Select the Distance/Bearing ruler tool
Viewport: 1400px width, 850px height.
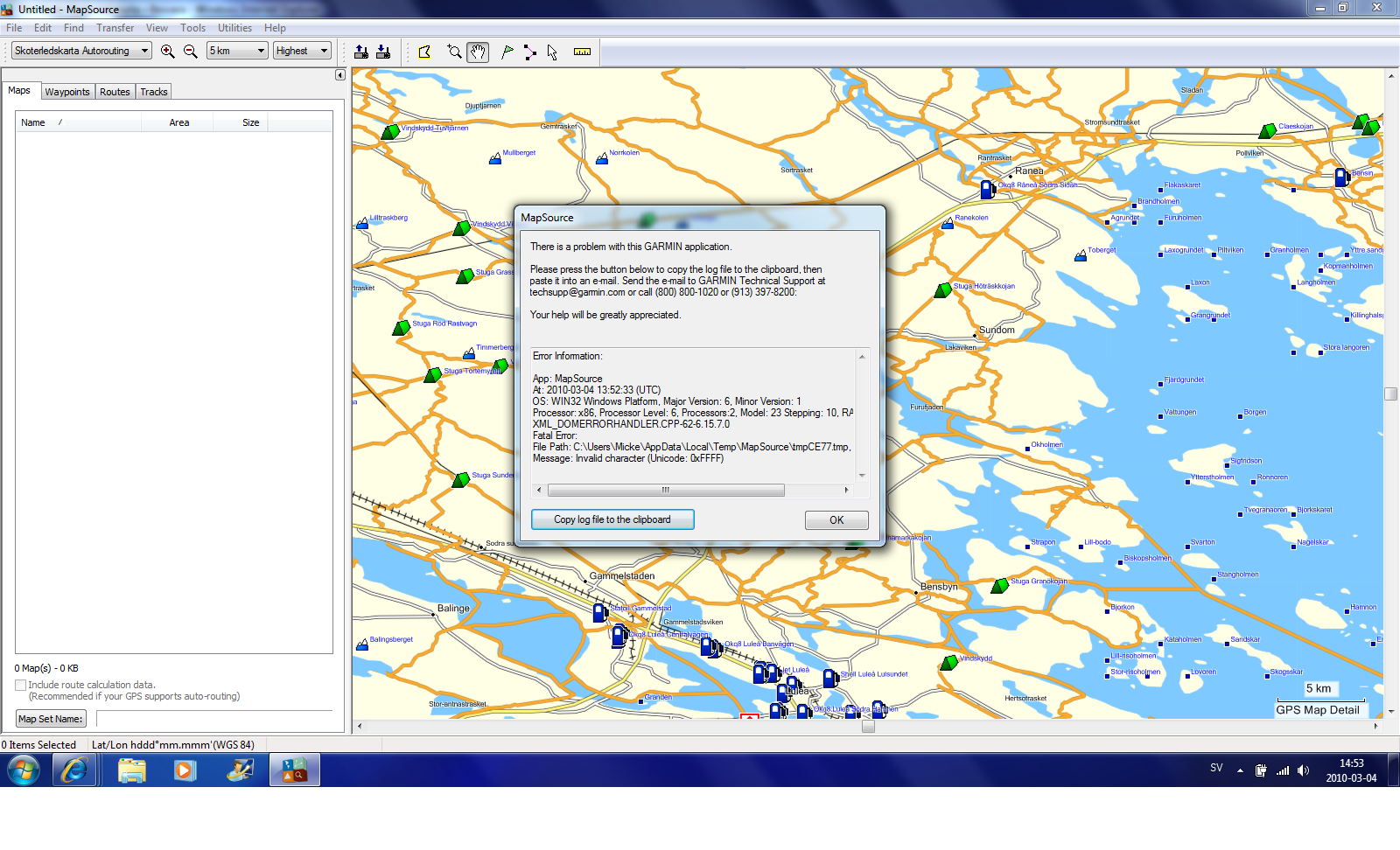point(582,52)
